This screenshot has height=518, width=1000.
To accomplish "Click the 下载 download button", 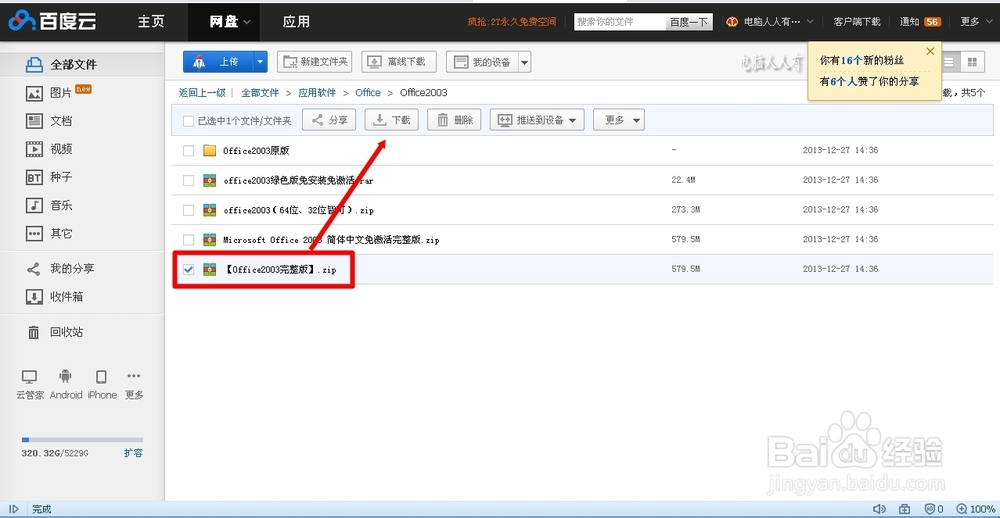I will pos(392,120).
